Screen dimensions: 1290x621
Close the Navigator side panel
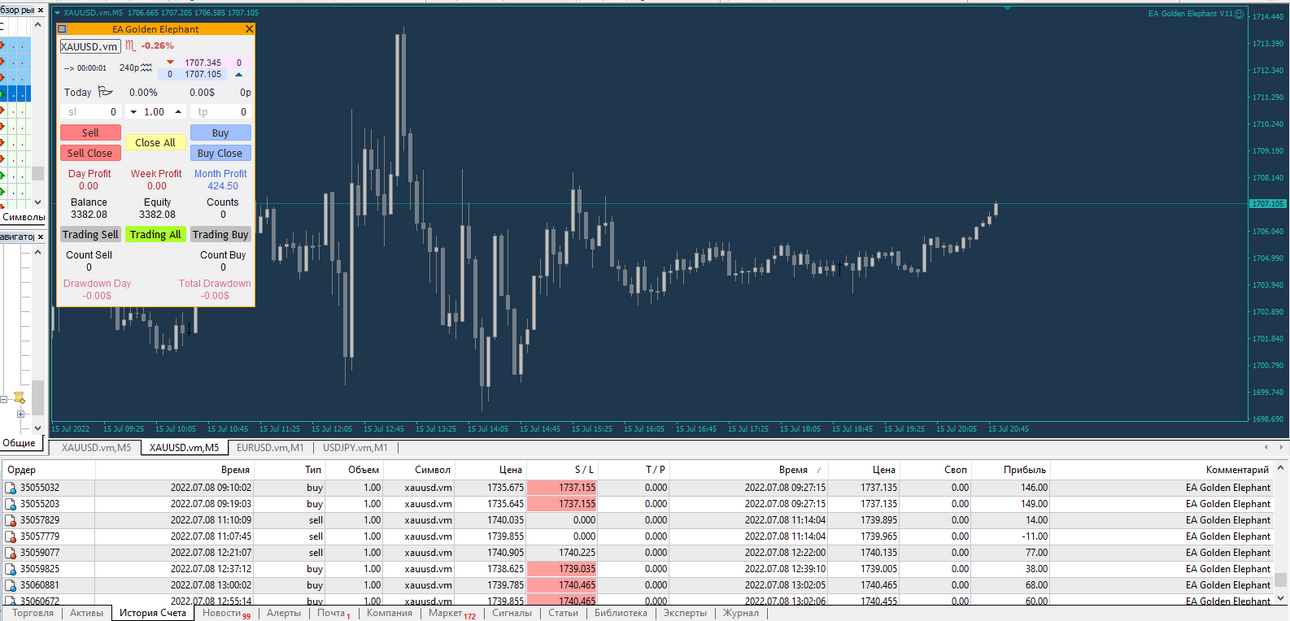(41, 237)
